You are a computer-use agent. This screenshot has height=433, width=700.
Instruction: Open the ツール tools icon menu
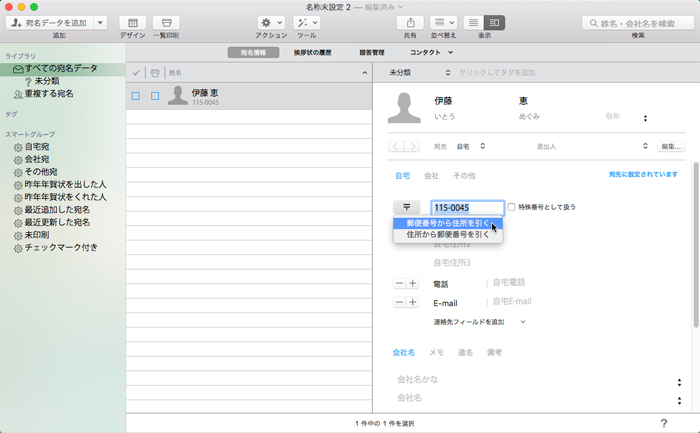[307, 22]
